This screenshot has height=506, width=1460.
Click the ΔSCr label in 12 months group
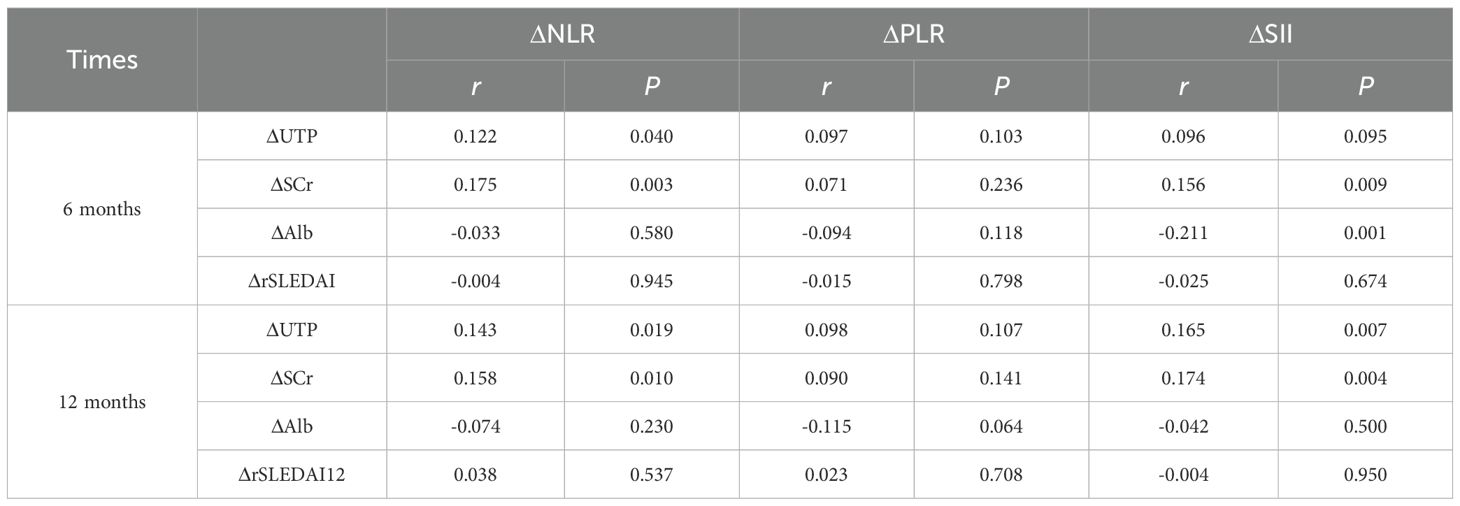click(291, 378)
